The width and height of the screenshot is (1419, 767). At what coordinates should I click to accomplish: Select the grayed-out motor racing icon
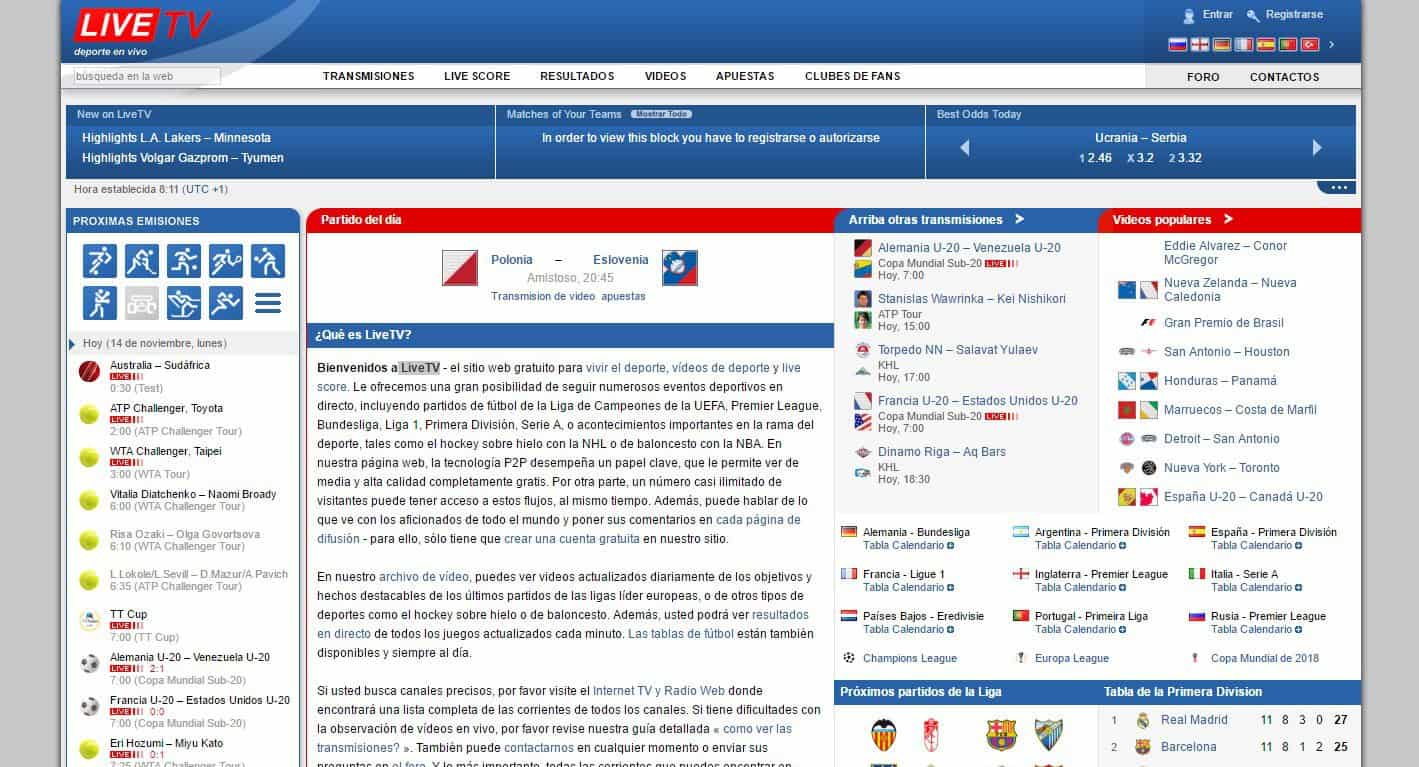(142, 303)
